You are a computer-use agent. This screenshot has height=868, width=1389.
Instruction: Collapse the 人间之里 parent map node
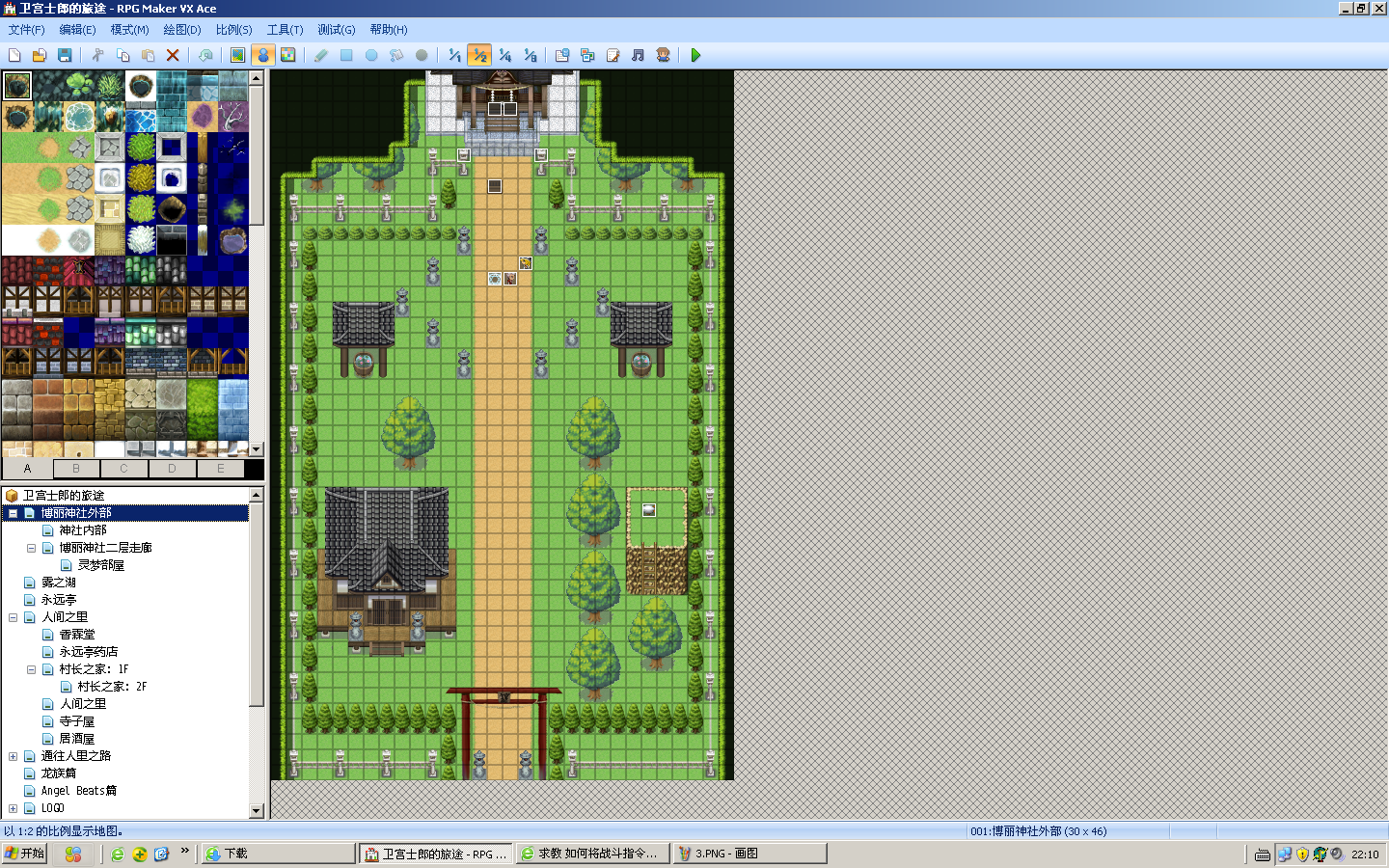(13, 617)
